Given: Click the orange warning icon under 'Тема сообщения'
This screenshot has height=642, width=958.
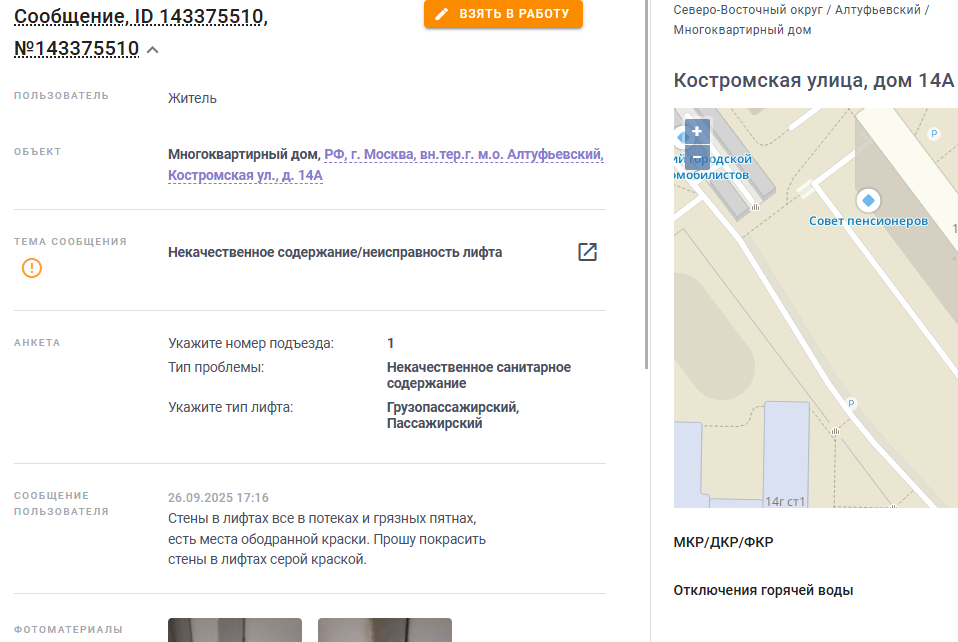Looking at the screenshot, I should (x=32, y=268).
